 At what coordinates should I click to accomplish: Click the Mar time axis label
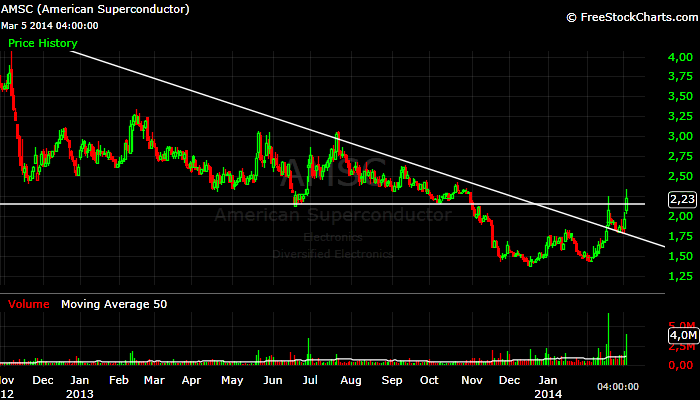pos(154,380)
